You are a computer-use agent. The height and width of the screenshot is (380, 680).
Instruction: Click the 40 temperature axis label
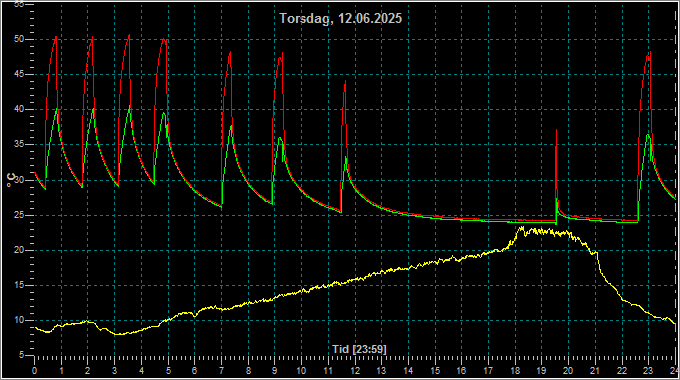point(18,109)
